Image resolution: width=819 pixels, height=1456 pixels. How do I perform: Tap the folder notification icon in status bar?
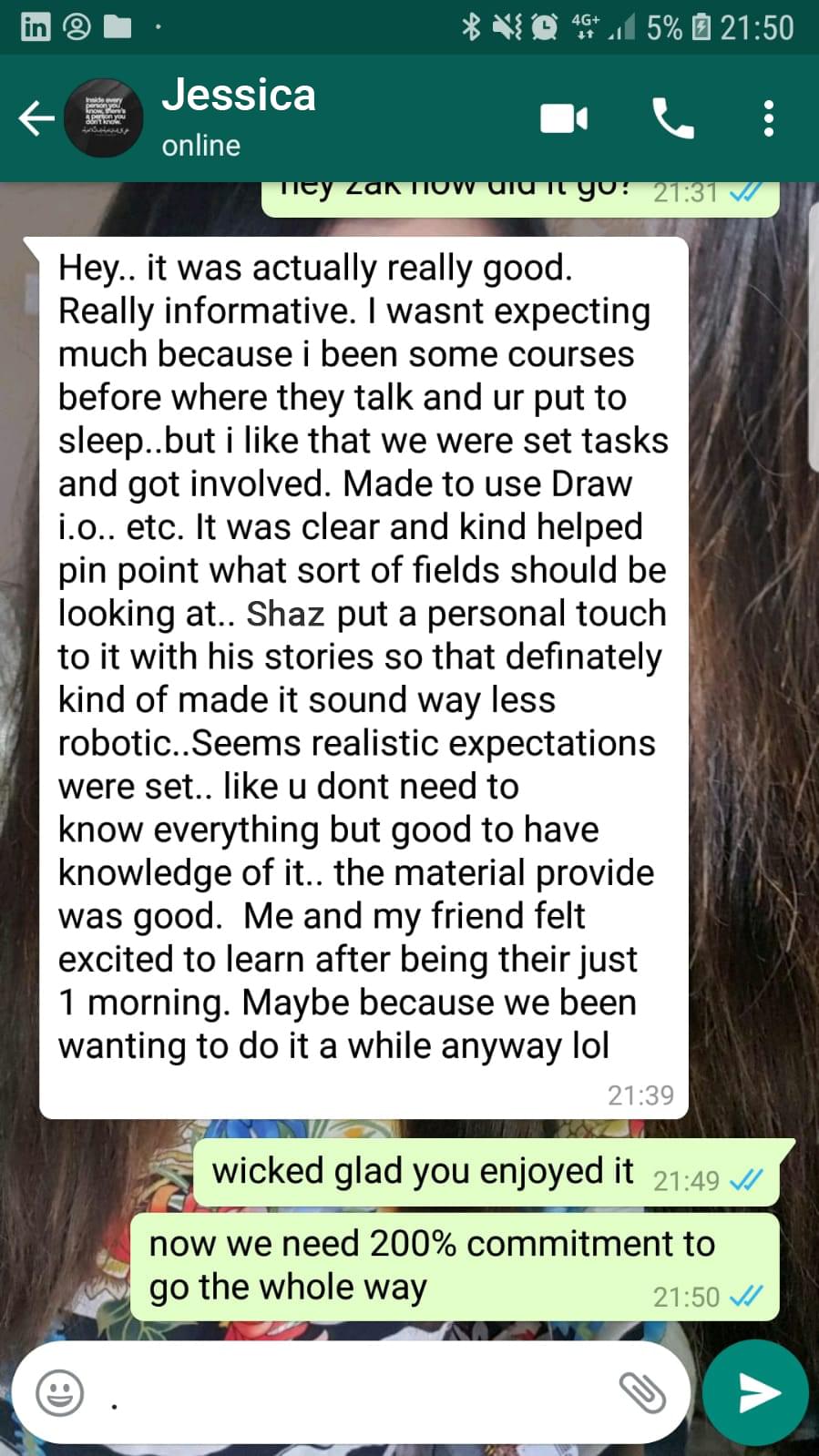[118, 27]
